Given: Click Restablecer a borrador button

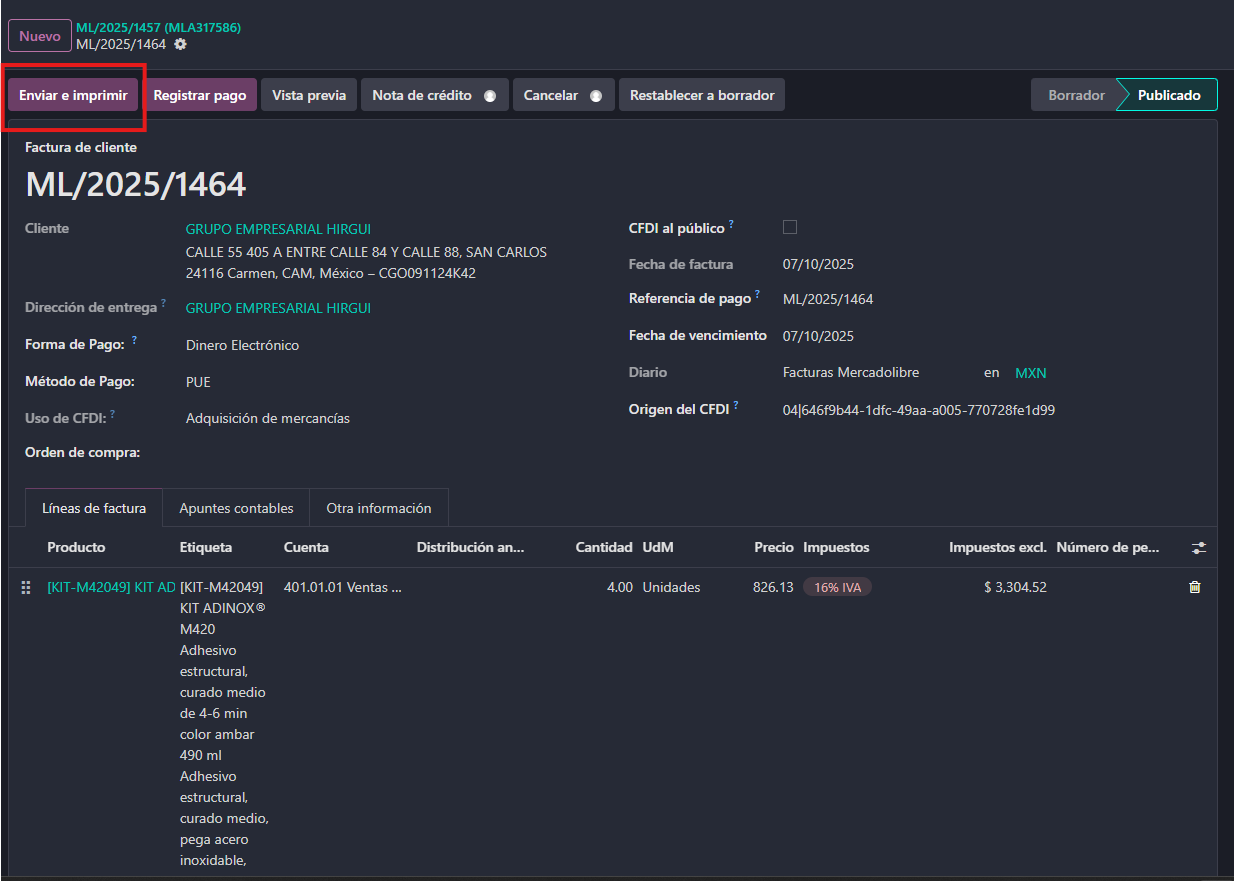Looking at the screenshot, I should pos(702,95).
